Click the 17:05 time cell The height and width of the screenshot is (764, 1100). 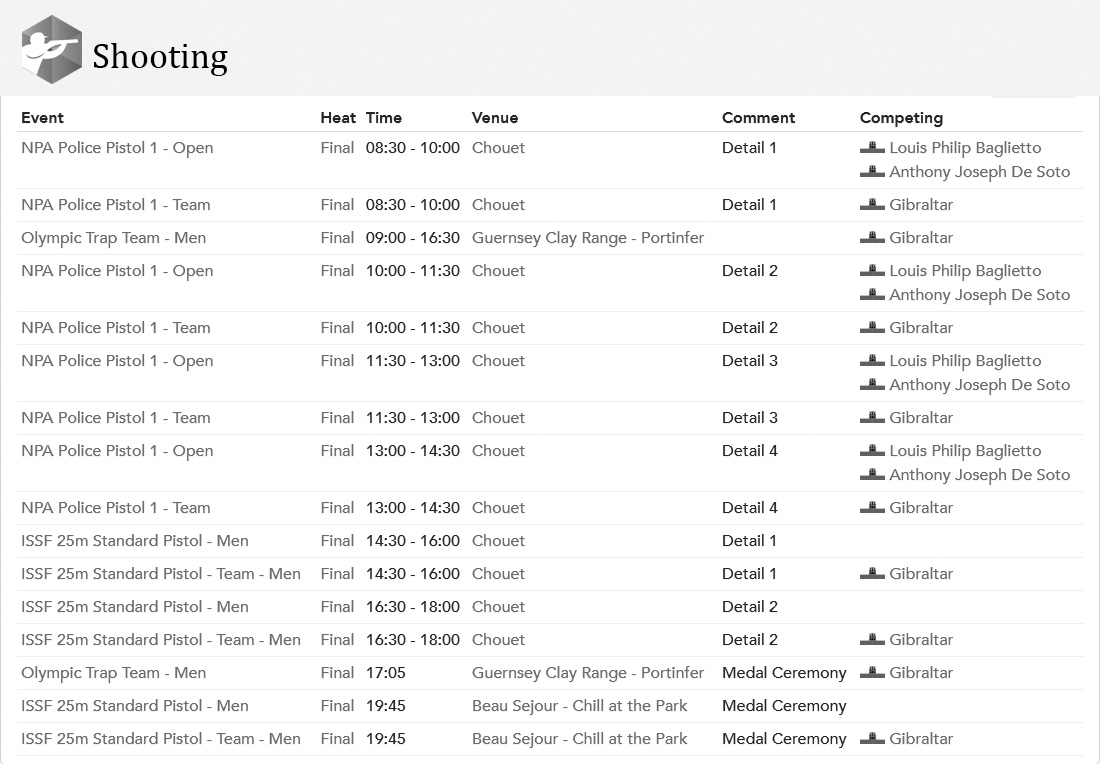[386, 672]
